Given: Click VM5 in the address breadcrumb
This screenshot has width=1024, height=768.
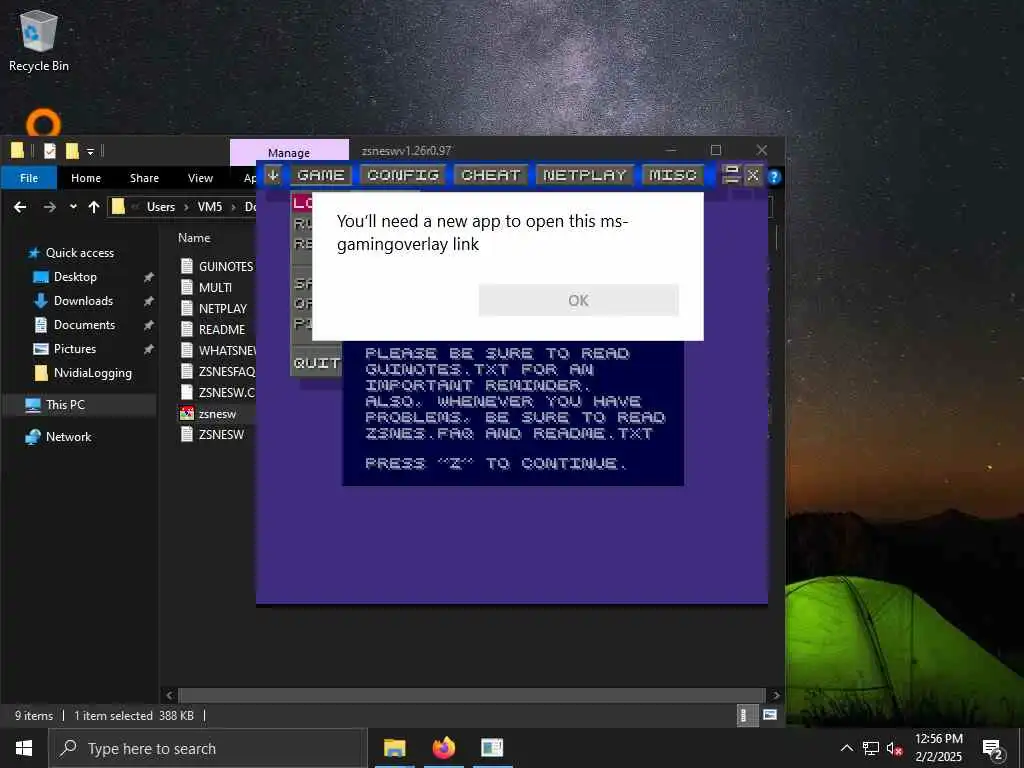Looking at the screenshot, I should [210, 207].
